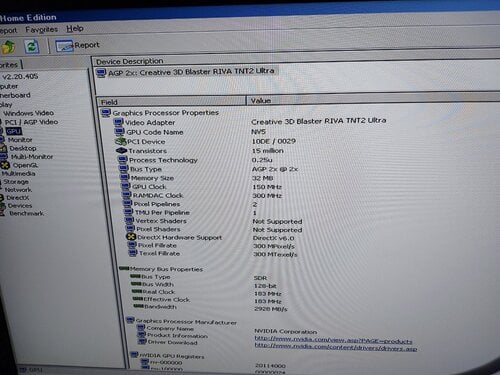The width and height of the screenshot is (500, 375).
Task: Click the green Refresh toolbar icon
Action: click(x=32, y=46)
